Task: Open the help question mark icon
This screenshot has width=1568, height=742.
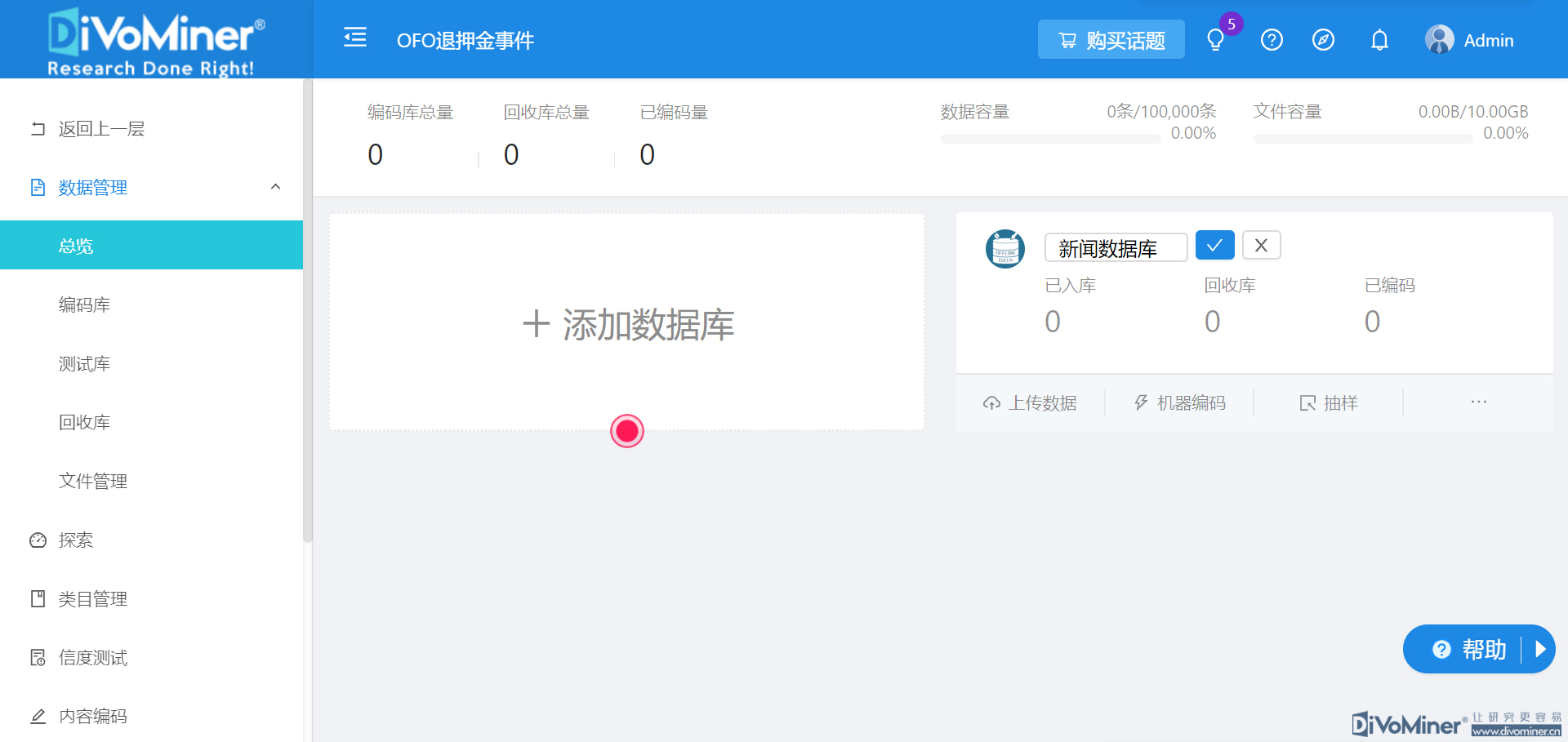Action: 1271,39
